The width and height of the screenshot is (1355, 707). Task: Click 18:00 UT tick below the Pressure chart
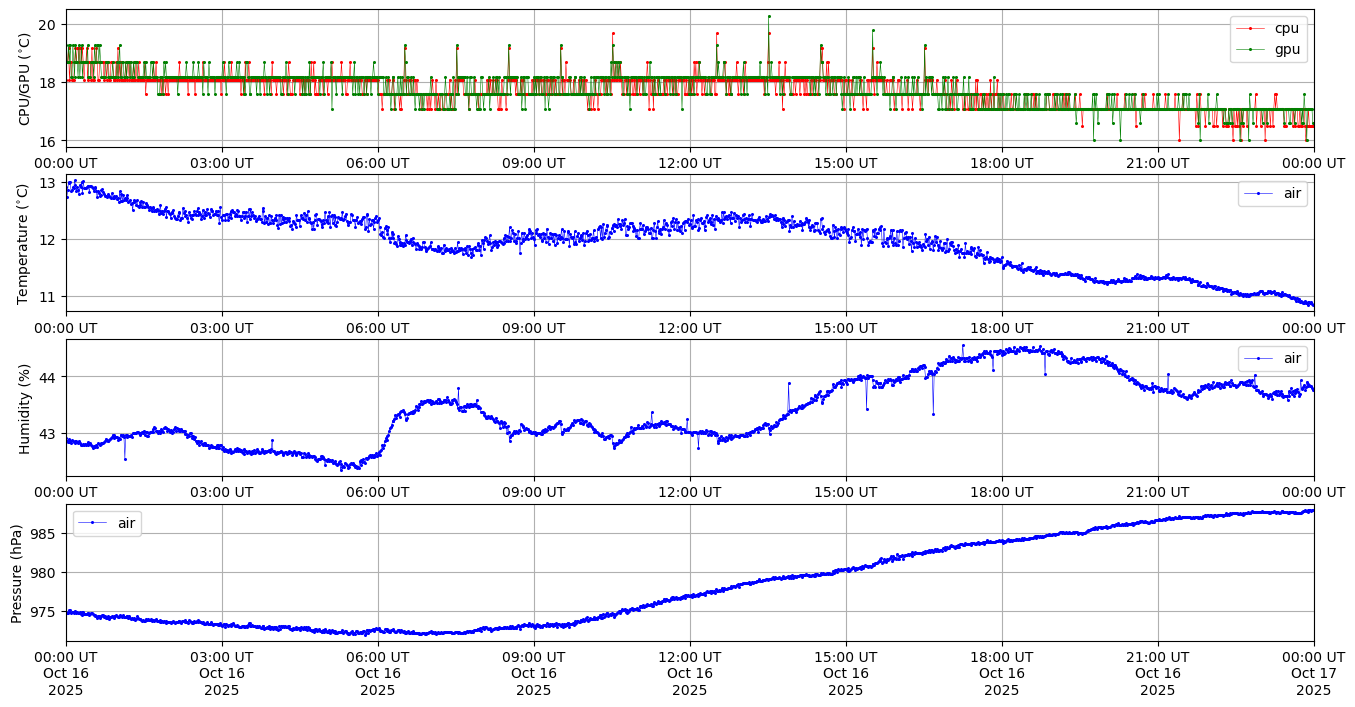1001,657
